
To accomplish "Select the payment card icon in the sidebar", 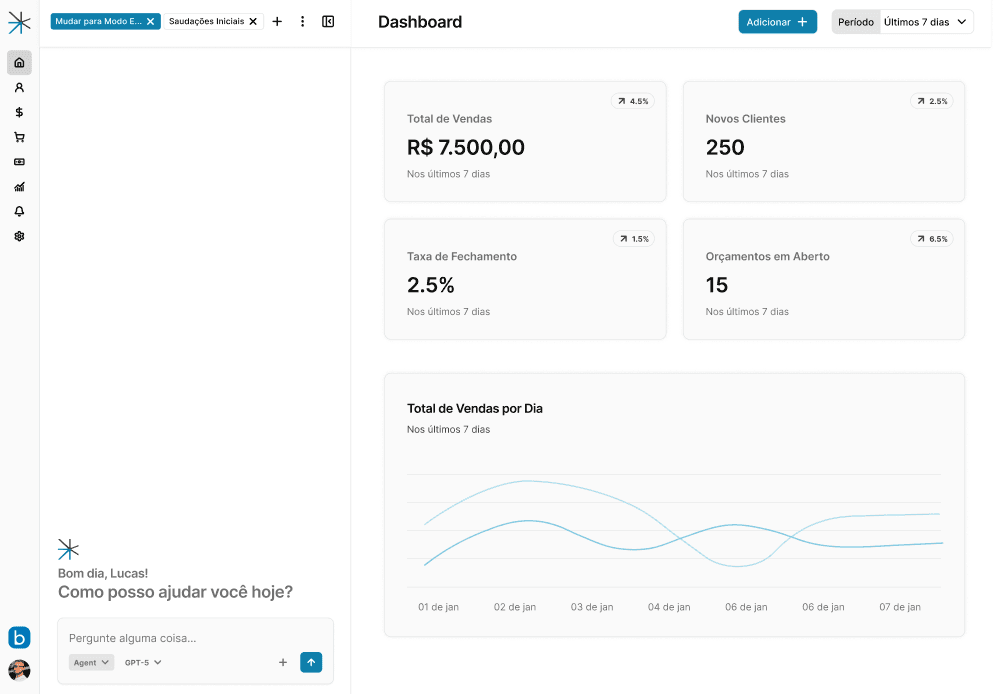I will (x=19, y=161).
